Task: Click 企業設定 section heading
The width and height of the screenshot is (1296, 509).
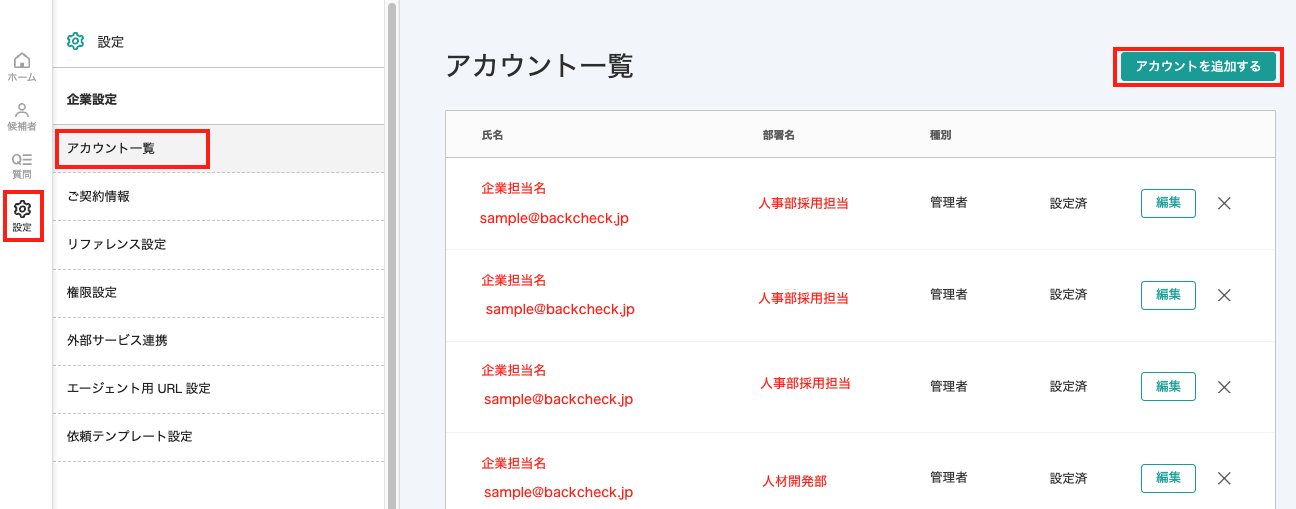Action: (92, 100)
